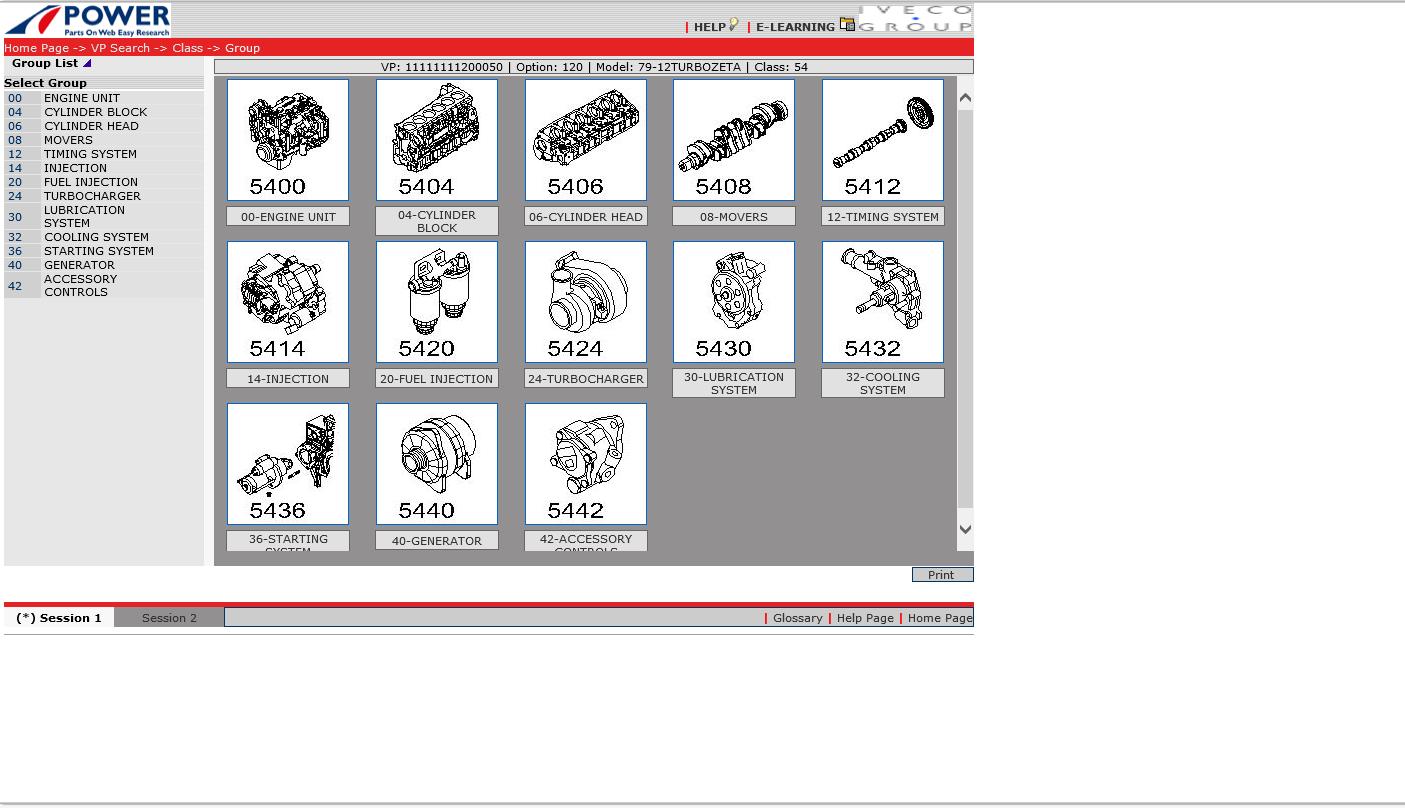Click Home Page in the breadcrumb
The image size is (1405, 808).
pos(37,48)
